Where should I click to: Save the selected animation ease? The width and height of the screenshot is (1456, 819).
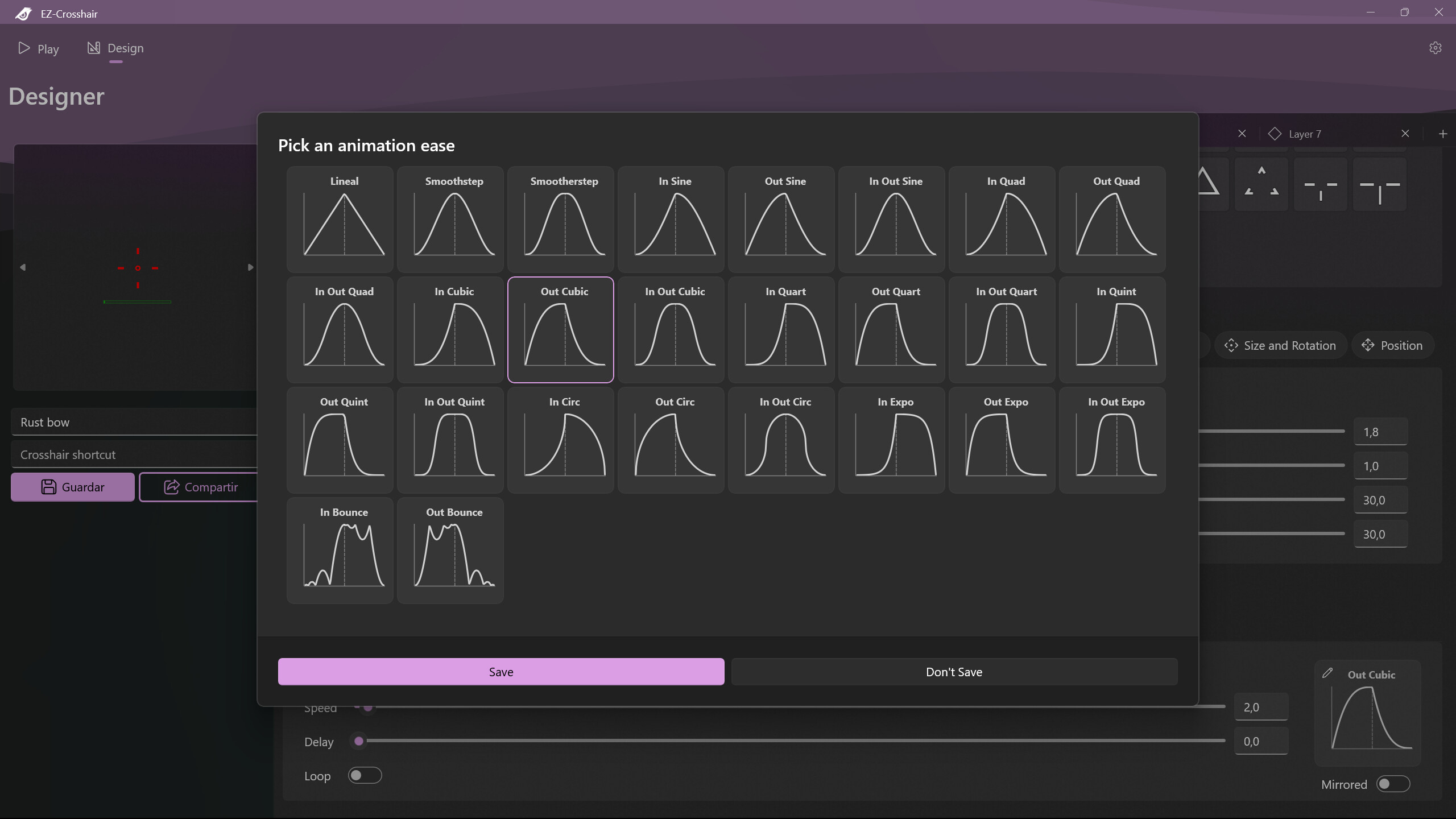coord(500,672)
